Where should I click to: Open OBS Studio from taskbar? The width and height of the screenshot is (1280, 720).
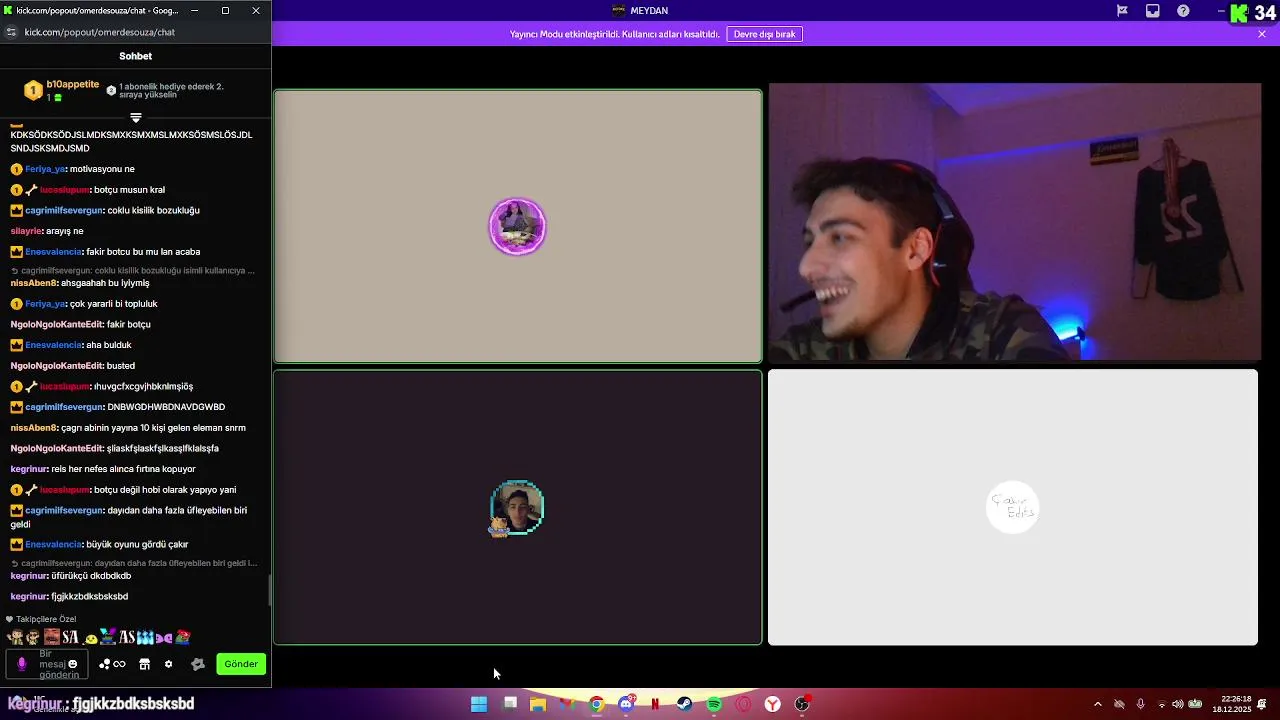pos(802,704)
